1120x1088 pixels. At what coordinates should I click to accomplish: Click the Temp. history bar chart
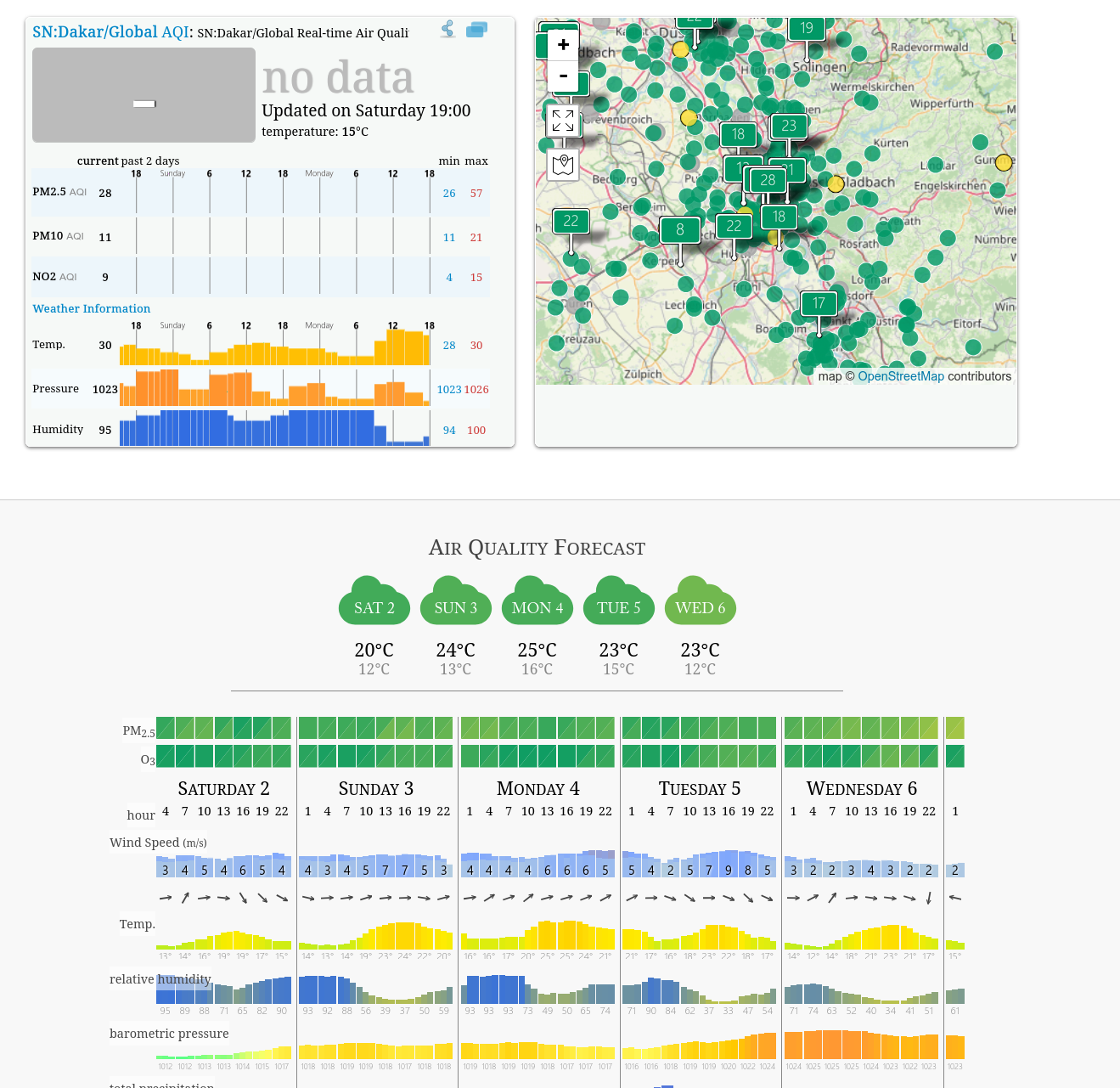click(275, 347)
